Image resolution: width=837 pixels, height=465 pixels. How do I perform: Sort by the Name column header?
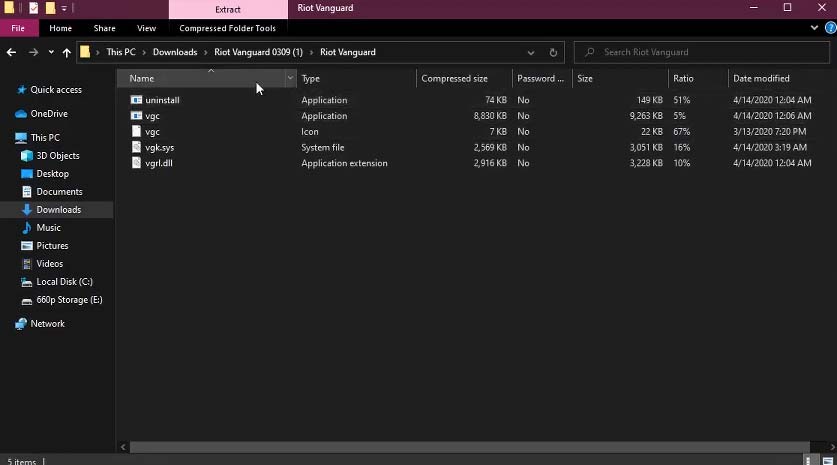click(x=201, y=78)
